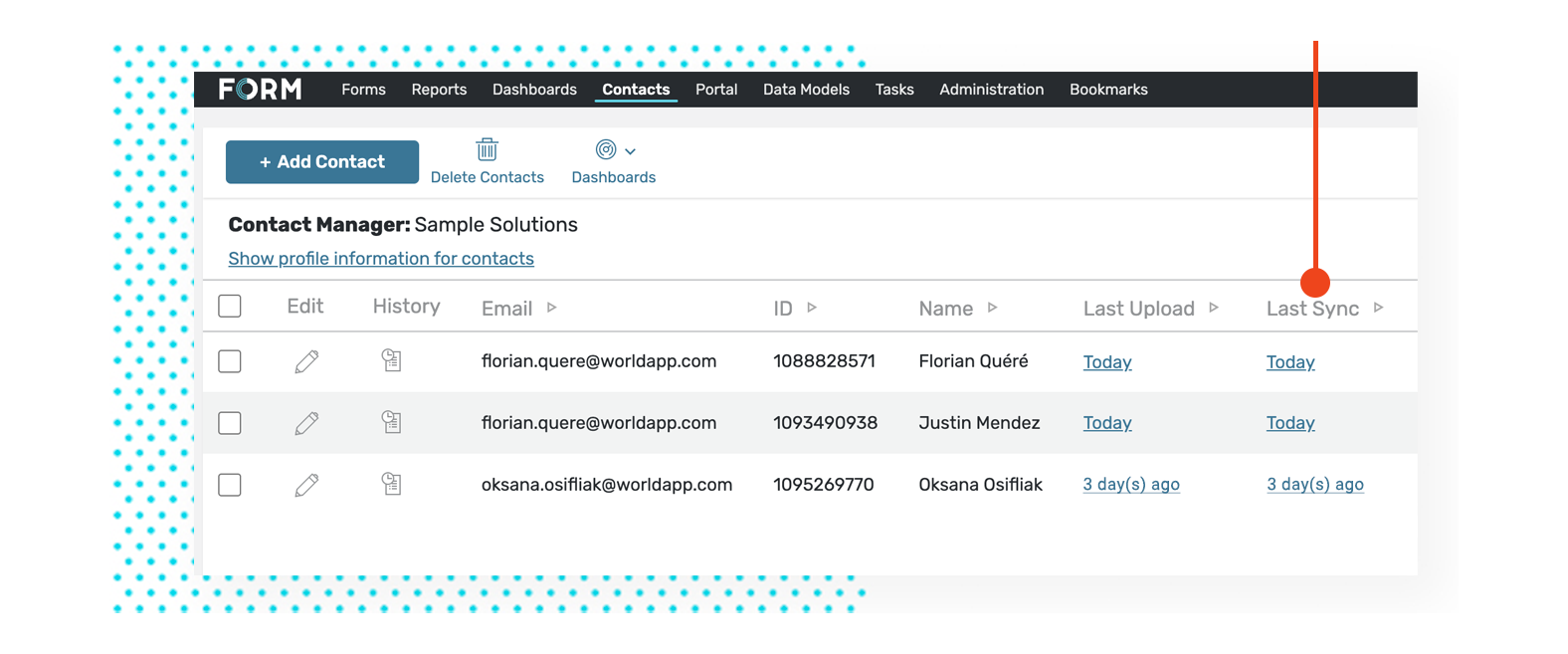Open Last Sync 3 day(s) ago link
This screenshot has height=654, width=1568.
[1315, 485]
